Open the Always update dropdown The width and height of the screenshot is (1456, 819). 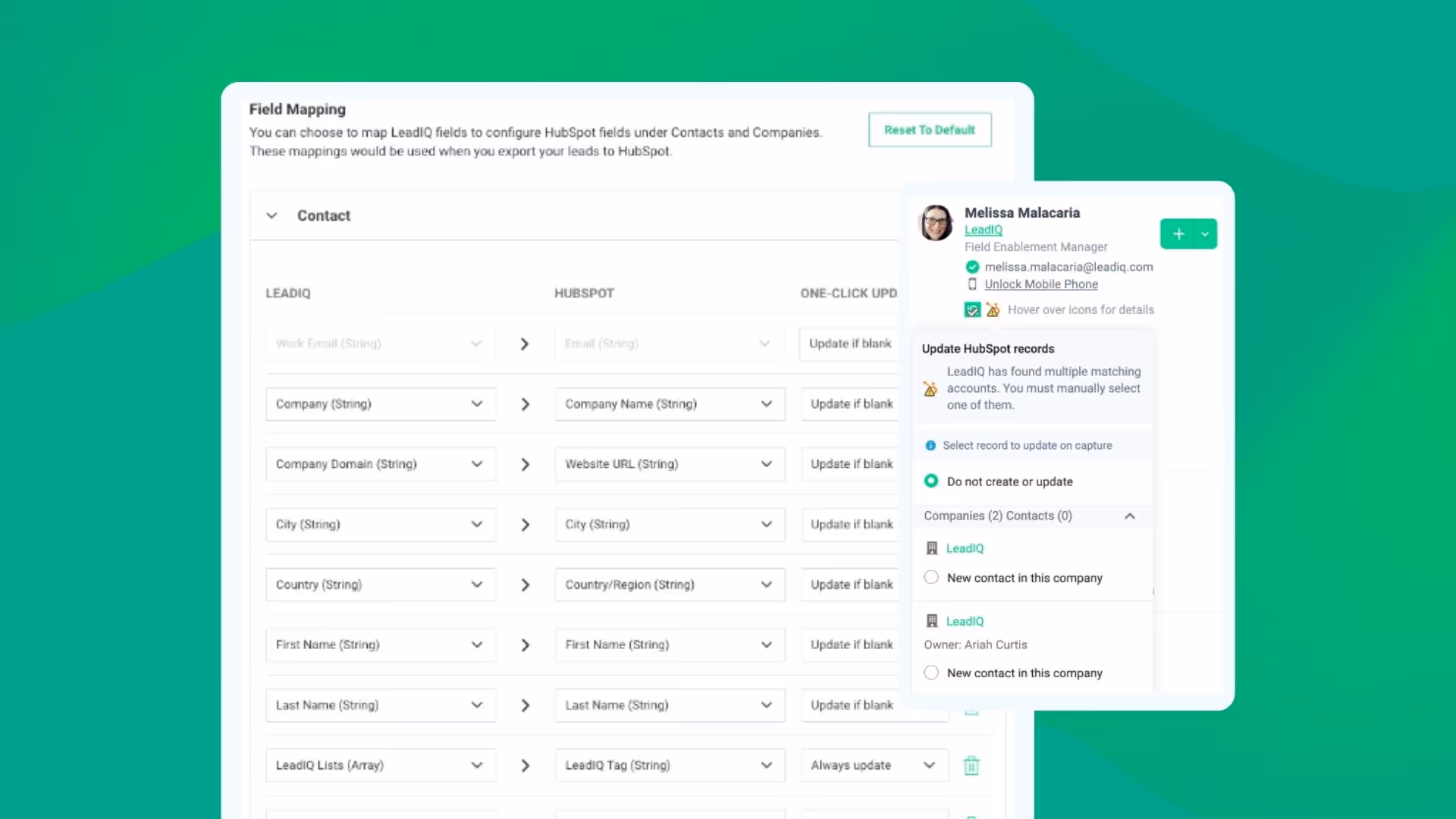(873, 766)
